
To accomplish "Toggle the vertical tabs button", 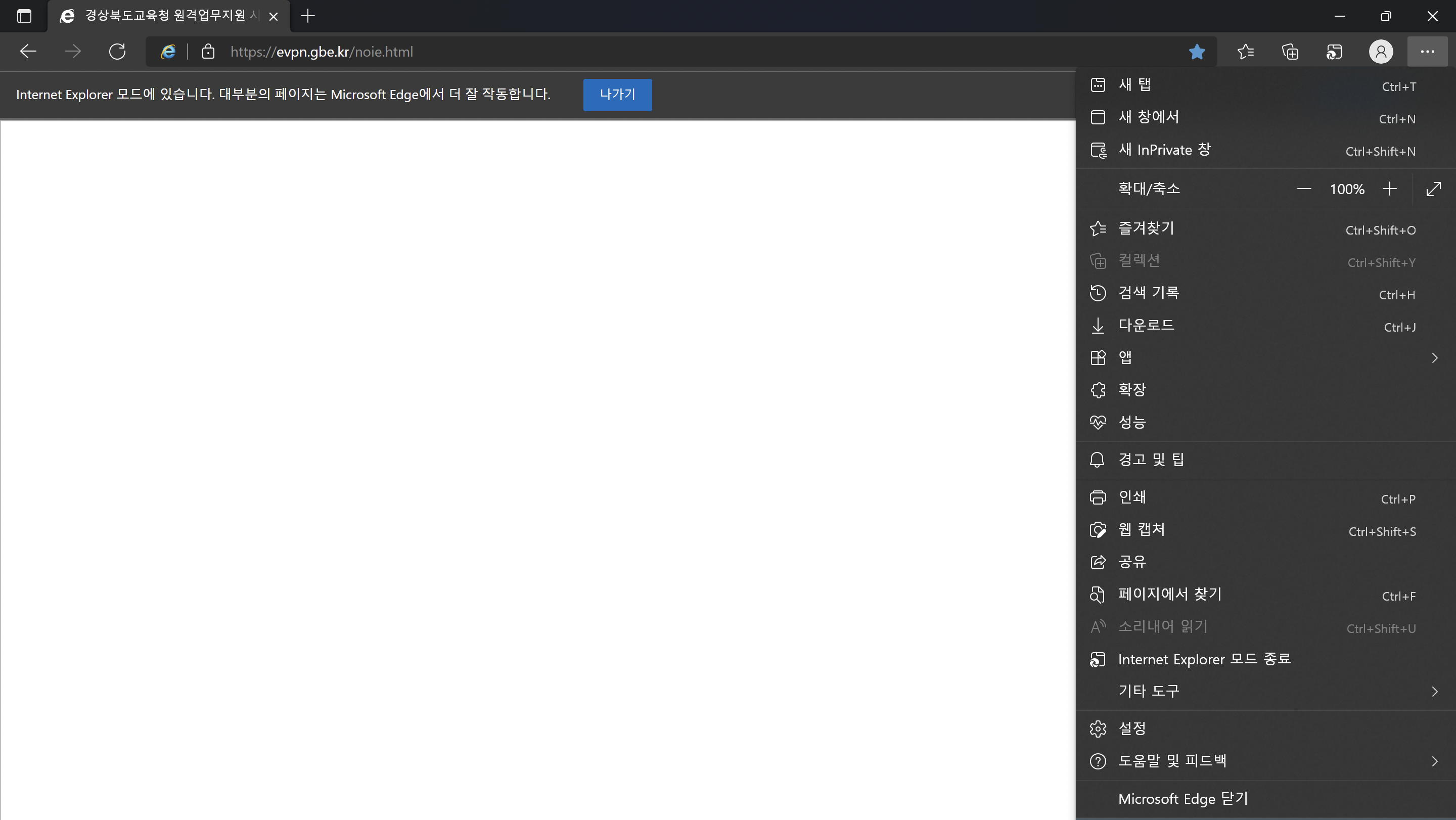I will 24,16.
